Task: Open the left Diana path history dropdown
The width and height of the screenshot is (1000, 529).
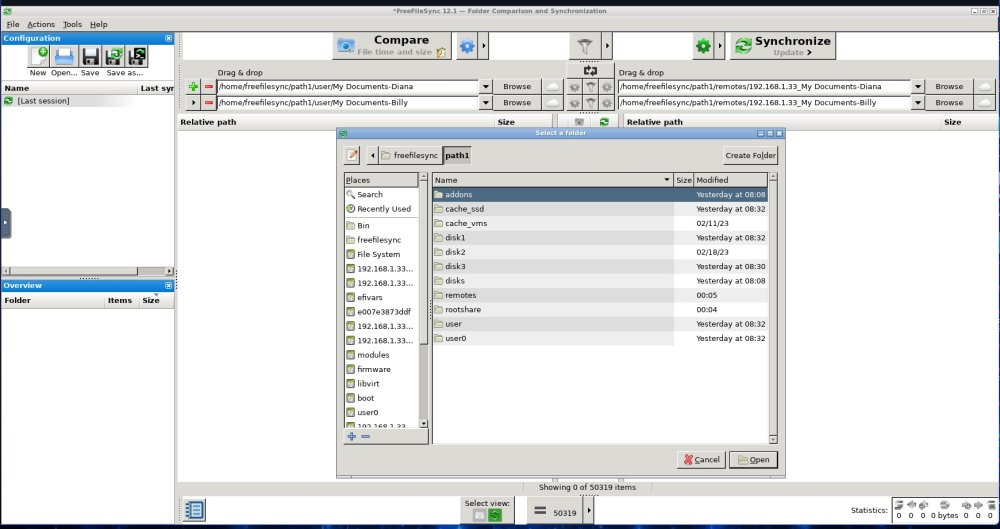Action: point(486,87)
